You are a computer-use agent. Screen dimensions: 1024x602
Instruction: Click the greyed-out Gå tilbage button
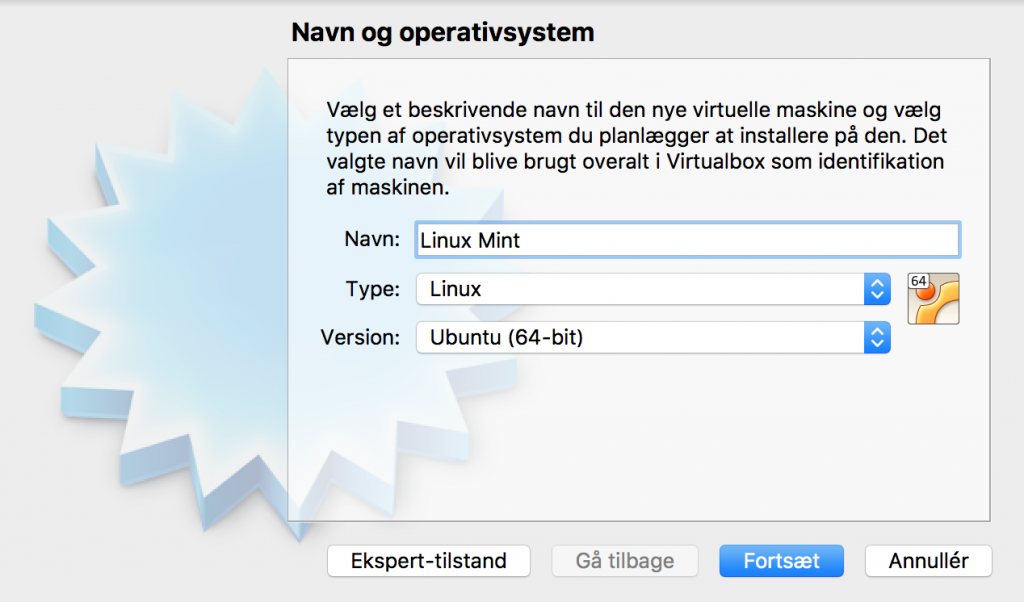[625, 561]
